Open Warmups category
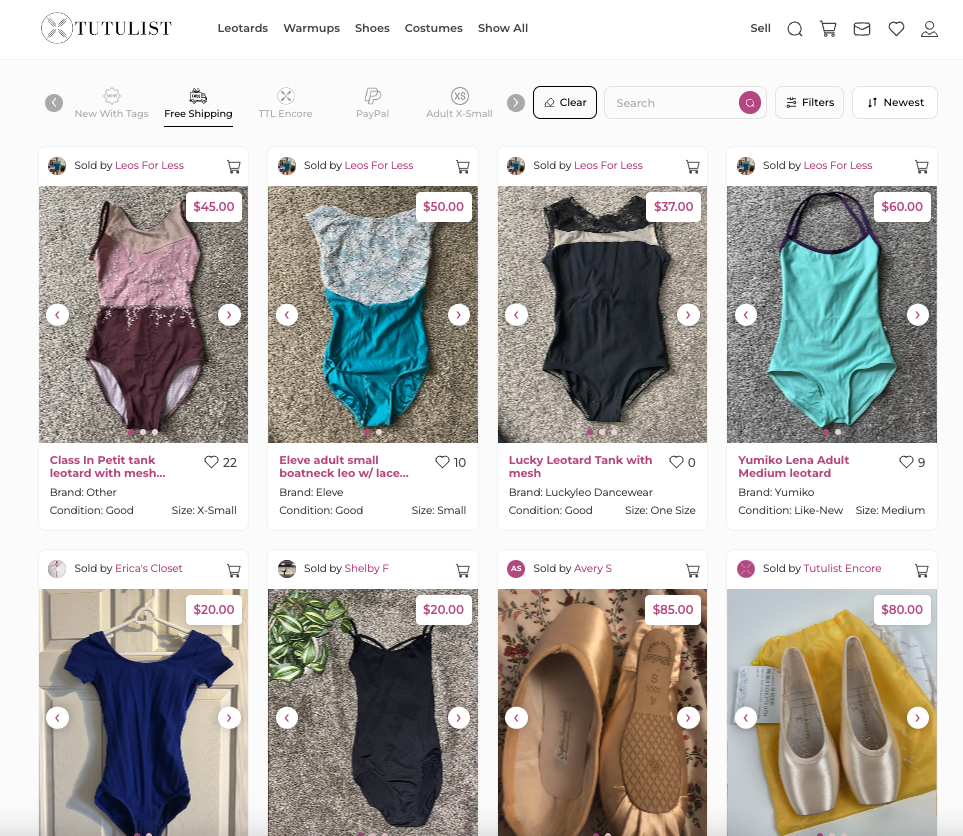963x836 pixels. pos(311,28)
